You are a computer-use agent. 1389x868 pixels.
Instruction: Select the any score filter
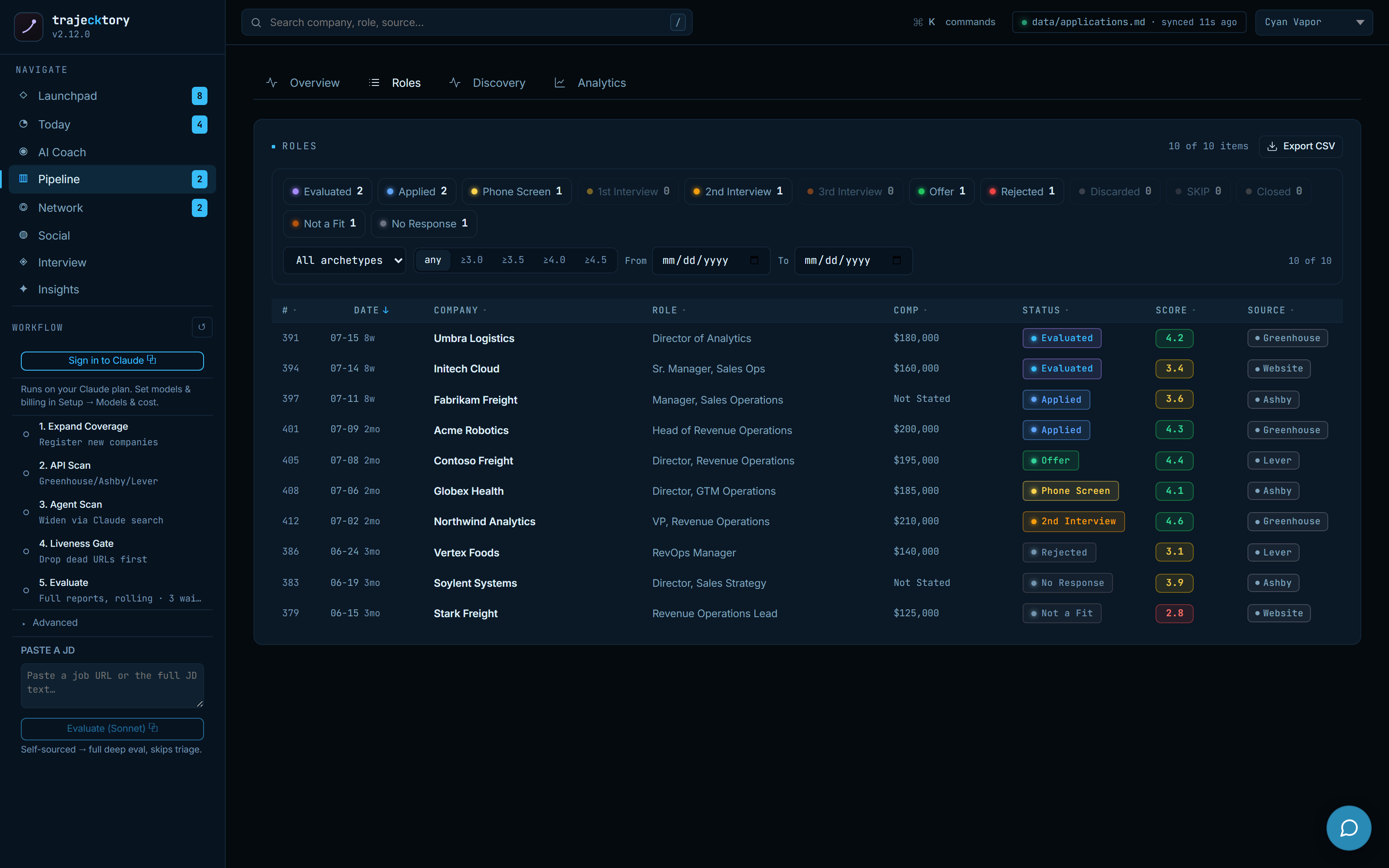pos(433,261)
